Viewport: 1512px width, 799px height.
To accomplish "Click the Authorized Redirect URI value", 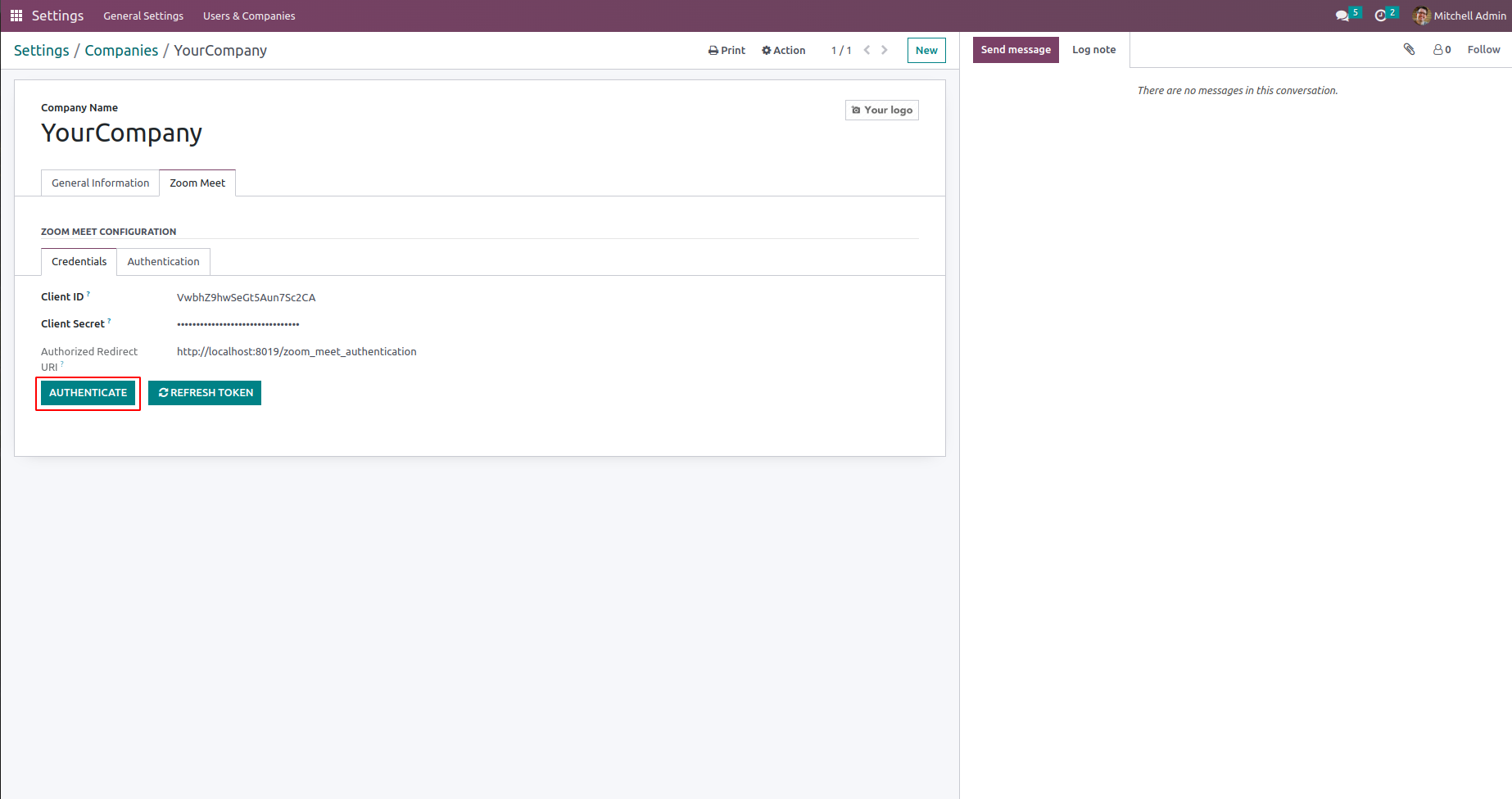I will pos(297,351).
